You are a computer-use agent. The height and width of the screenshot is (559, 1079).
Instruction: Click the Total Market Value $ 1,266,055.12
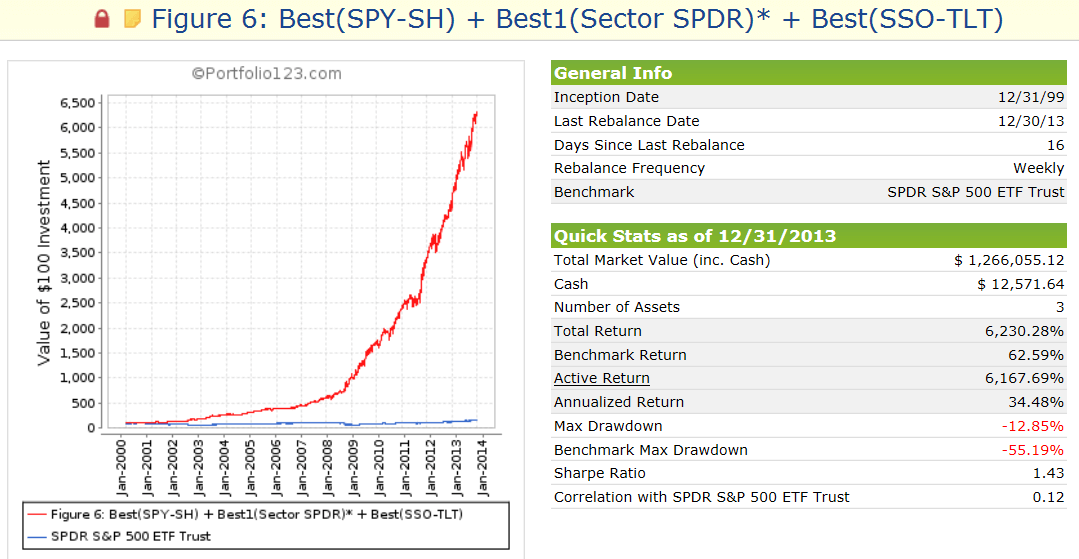(x=1009, y=260)
